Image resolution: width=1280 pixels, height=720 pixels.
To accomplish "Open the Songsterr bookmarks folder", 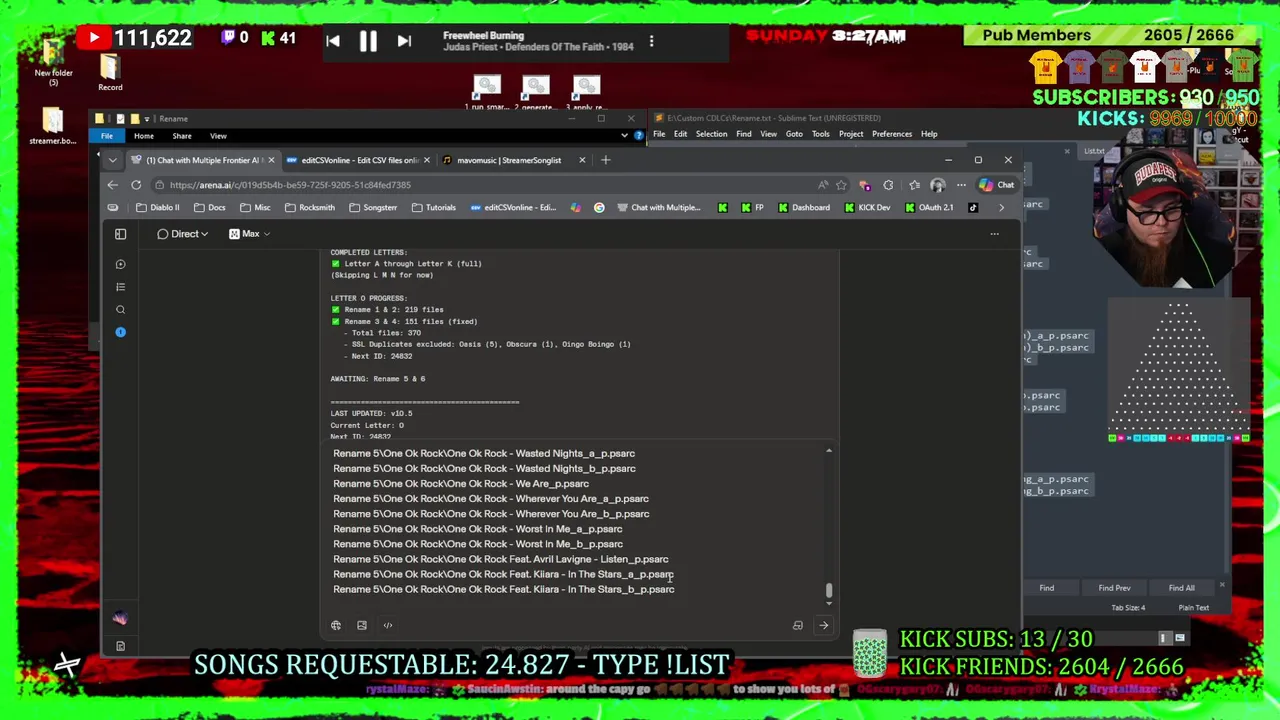I will point(372,208).
